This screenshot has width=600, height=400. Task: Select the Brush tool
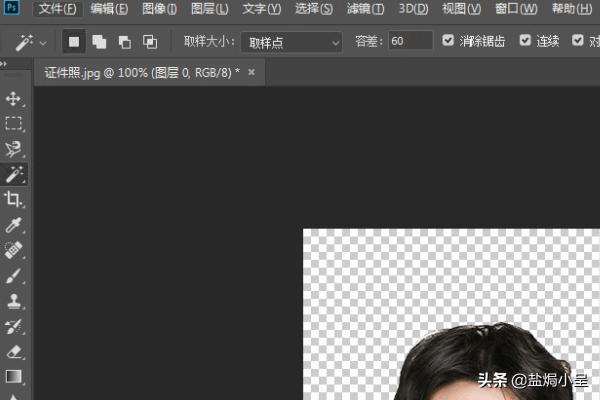point(14,275)
